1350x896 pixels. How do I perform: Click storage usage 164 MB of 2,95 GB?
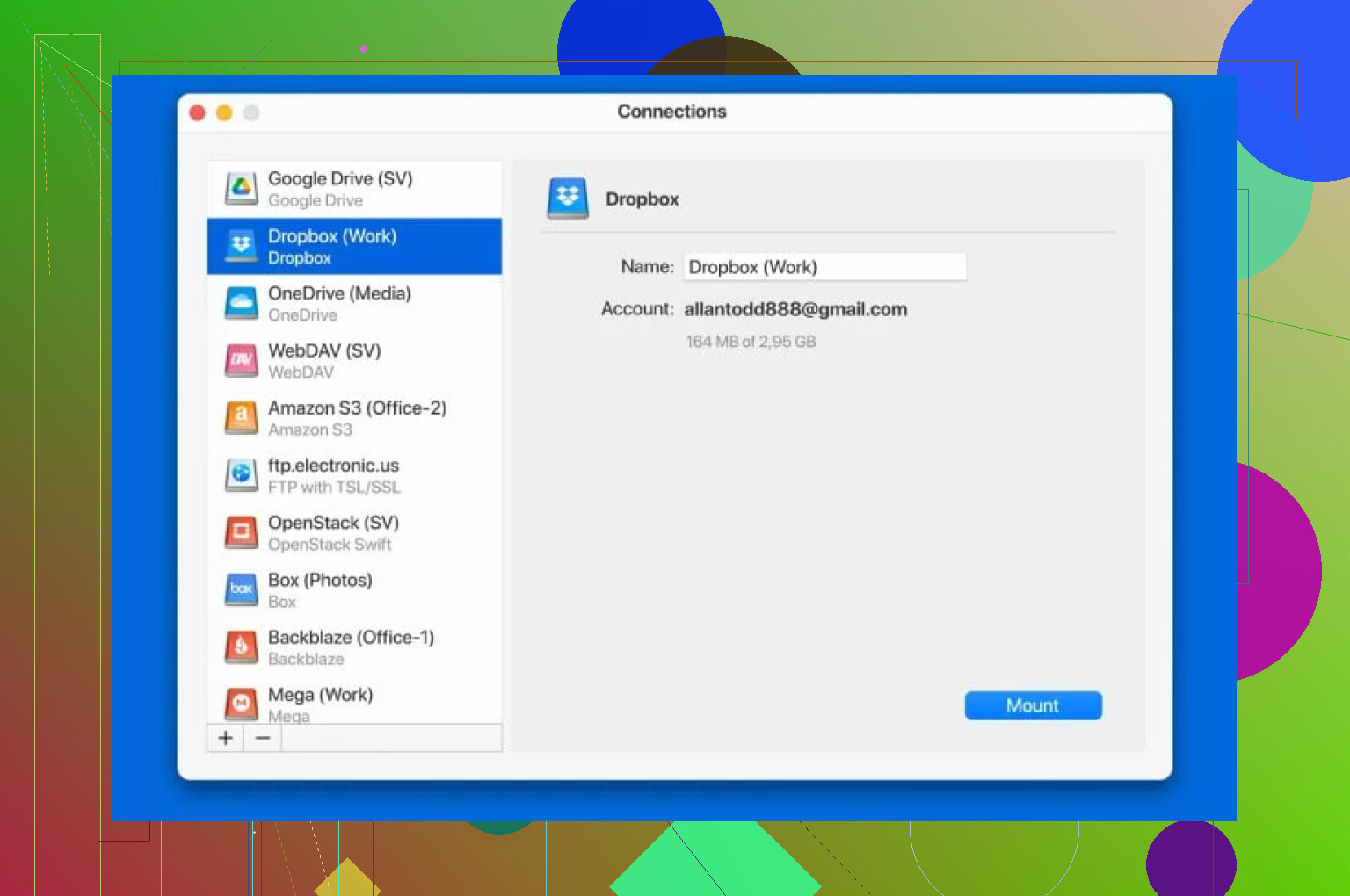[751, 342]
